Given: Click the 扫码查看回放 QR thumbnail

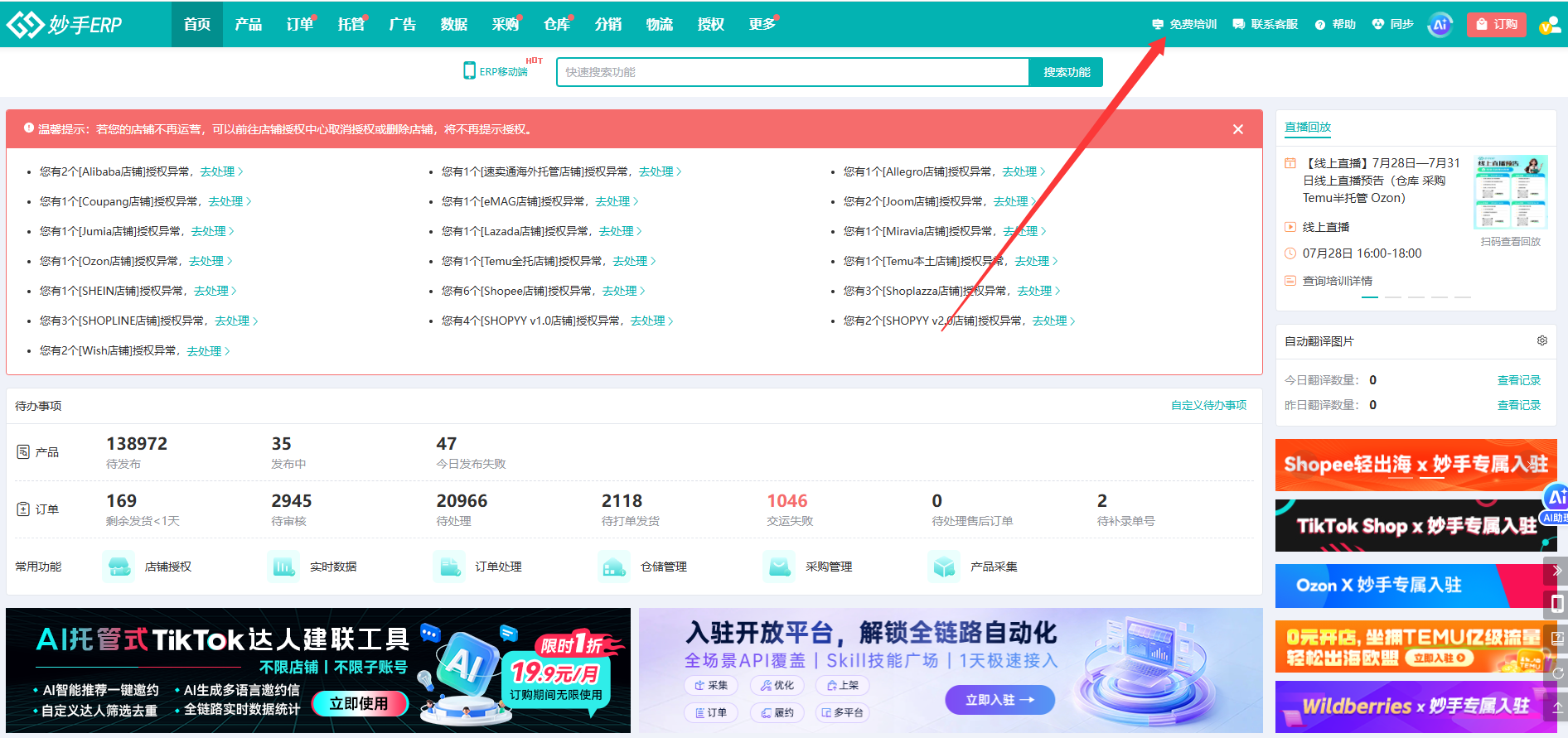Looking at the screenshot, I should click(x=1511, y=193).
